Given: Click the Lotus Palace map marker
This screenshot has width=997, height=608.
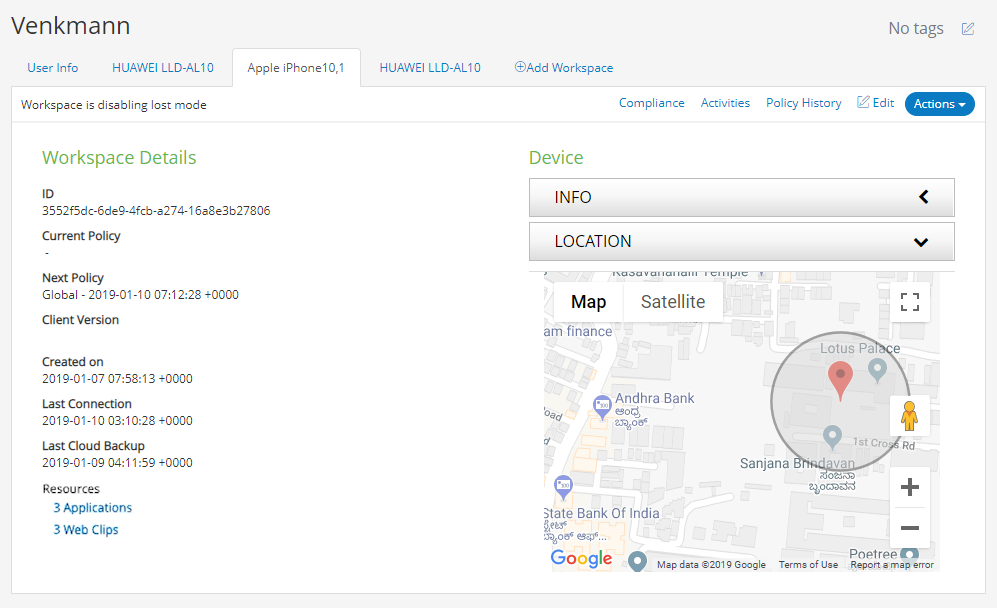Looking at the screenshot, I should (x=877, y=369).
